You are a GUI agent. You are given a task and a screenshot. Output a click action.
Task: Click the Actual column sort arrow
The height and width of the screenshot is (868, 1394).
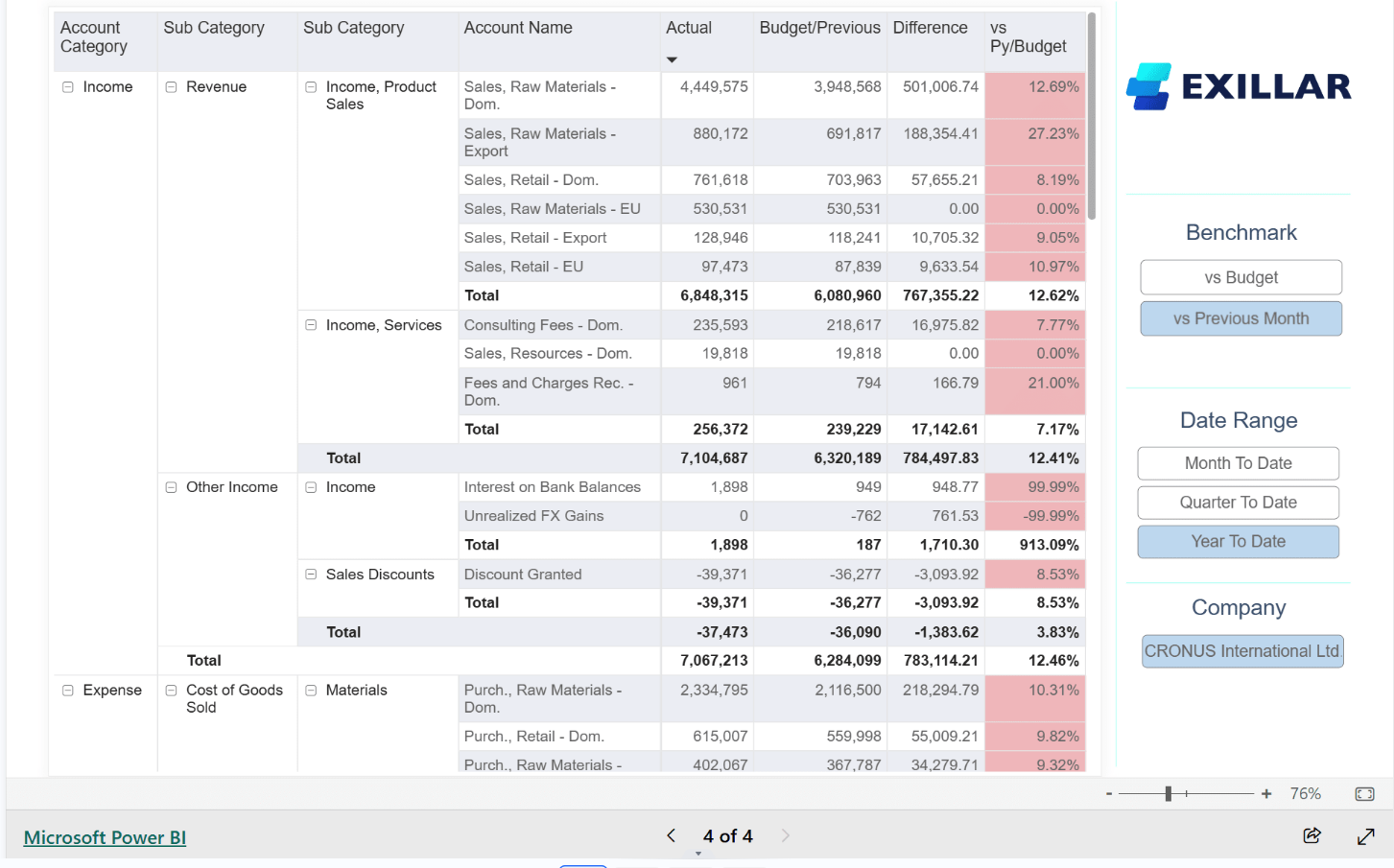click(672, 59)
